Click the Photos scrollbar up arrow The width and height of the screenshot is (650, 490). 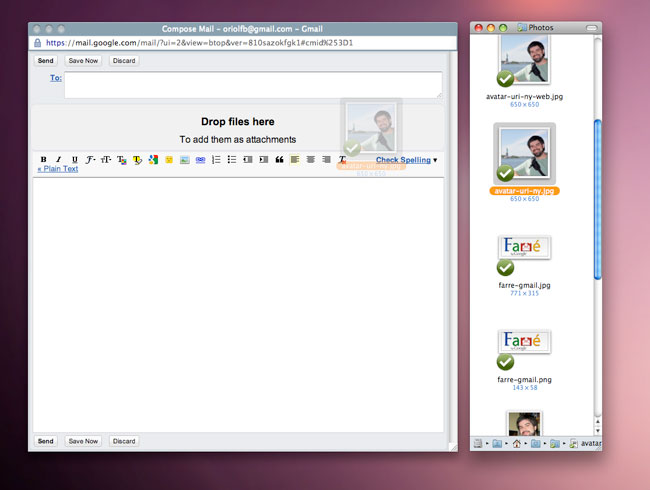[597, 421]
